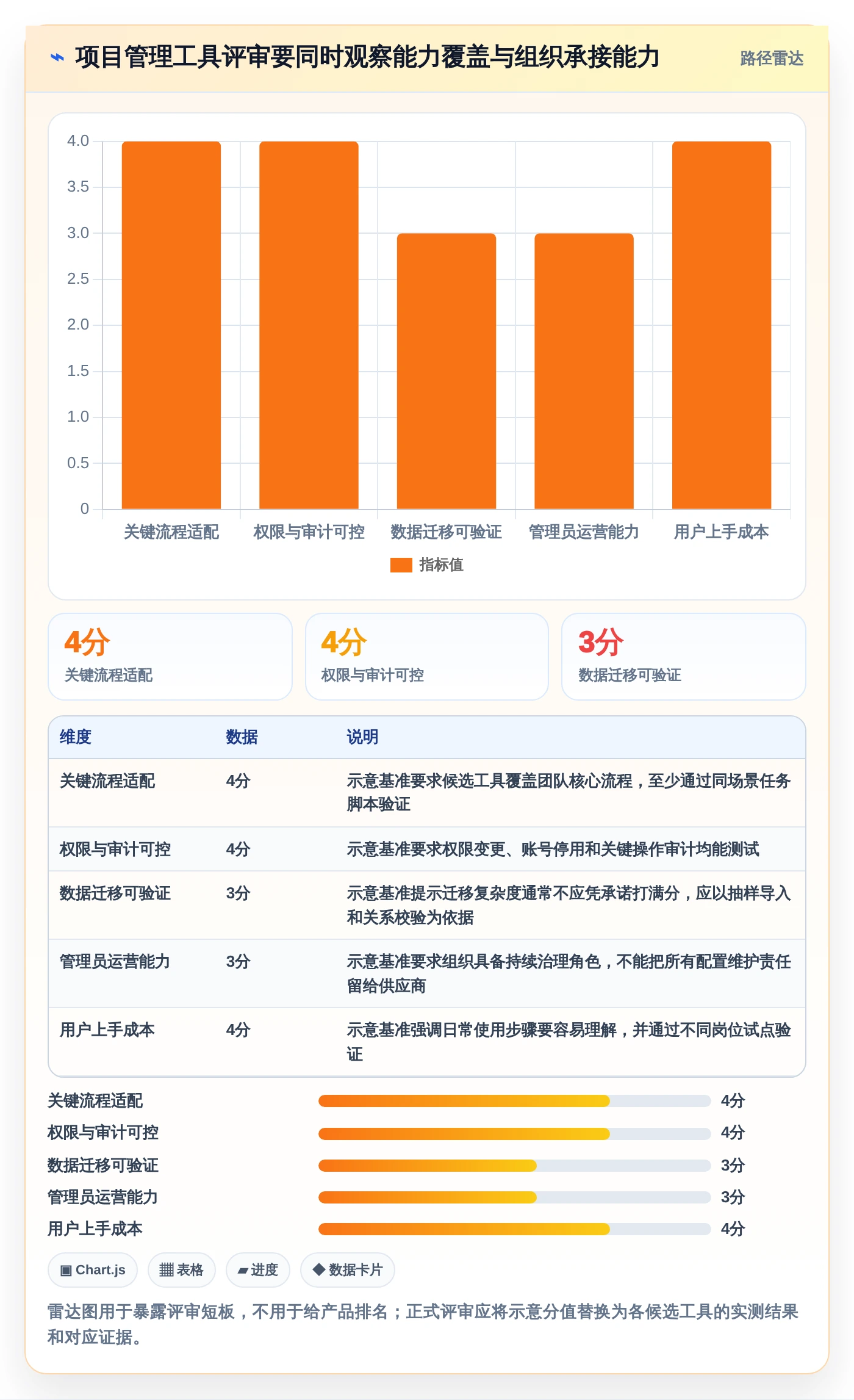The image size is (854, 1400).
Task: Click the 权限与审计可控 bar in chart
Action: pyautogui.click(x=309, y=325)
